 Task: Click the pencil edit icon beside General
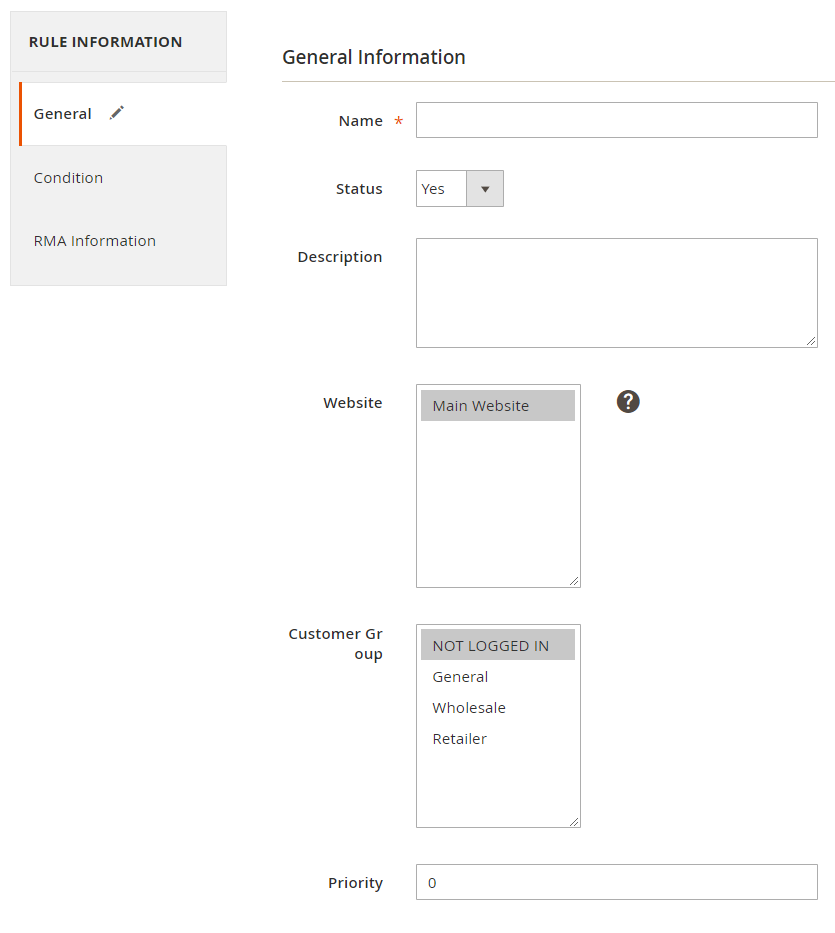117,113
